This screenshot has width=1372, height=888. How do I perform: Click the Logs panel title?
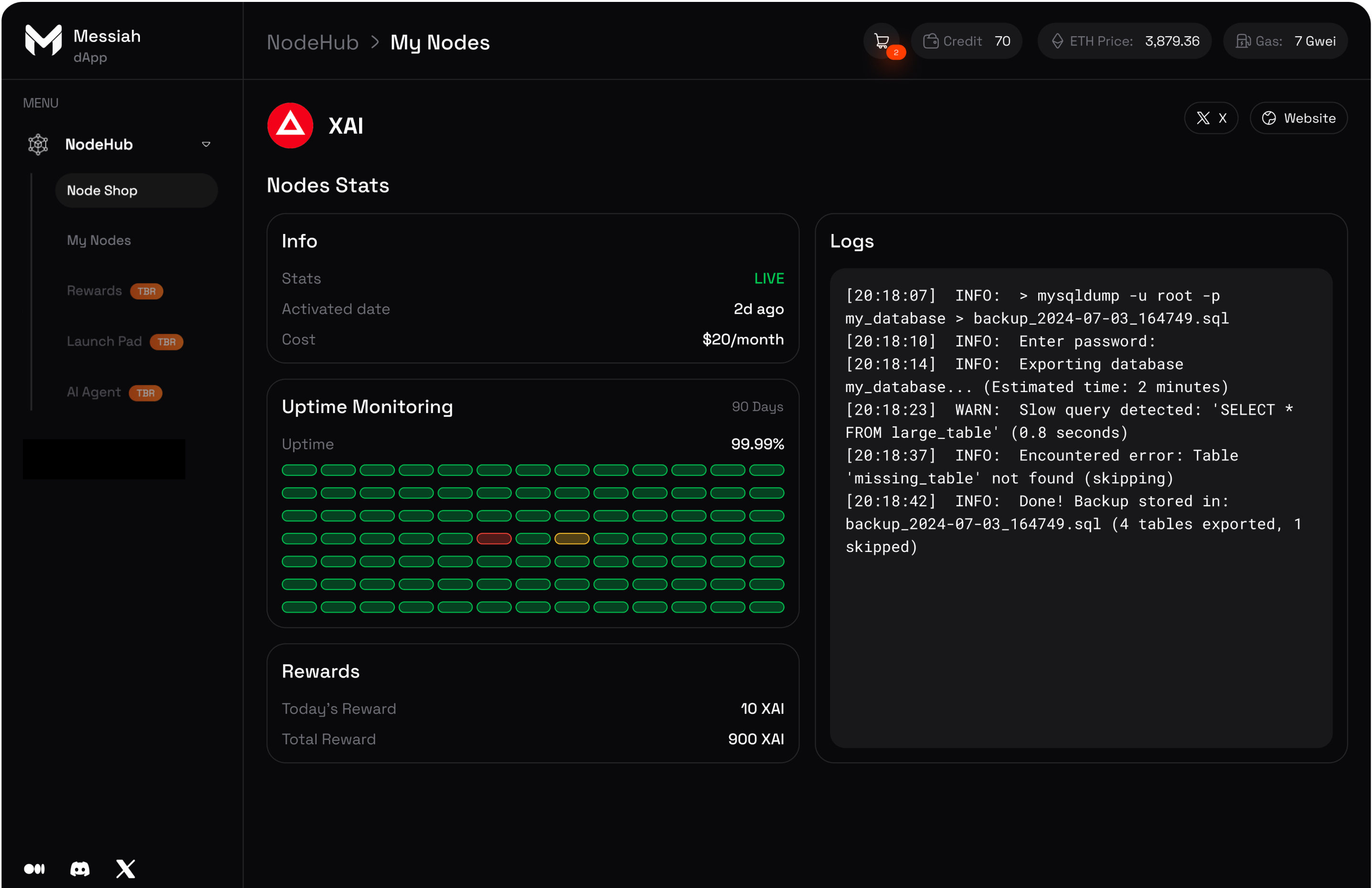coord(851,241)
